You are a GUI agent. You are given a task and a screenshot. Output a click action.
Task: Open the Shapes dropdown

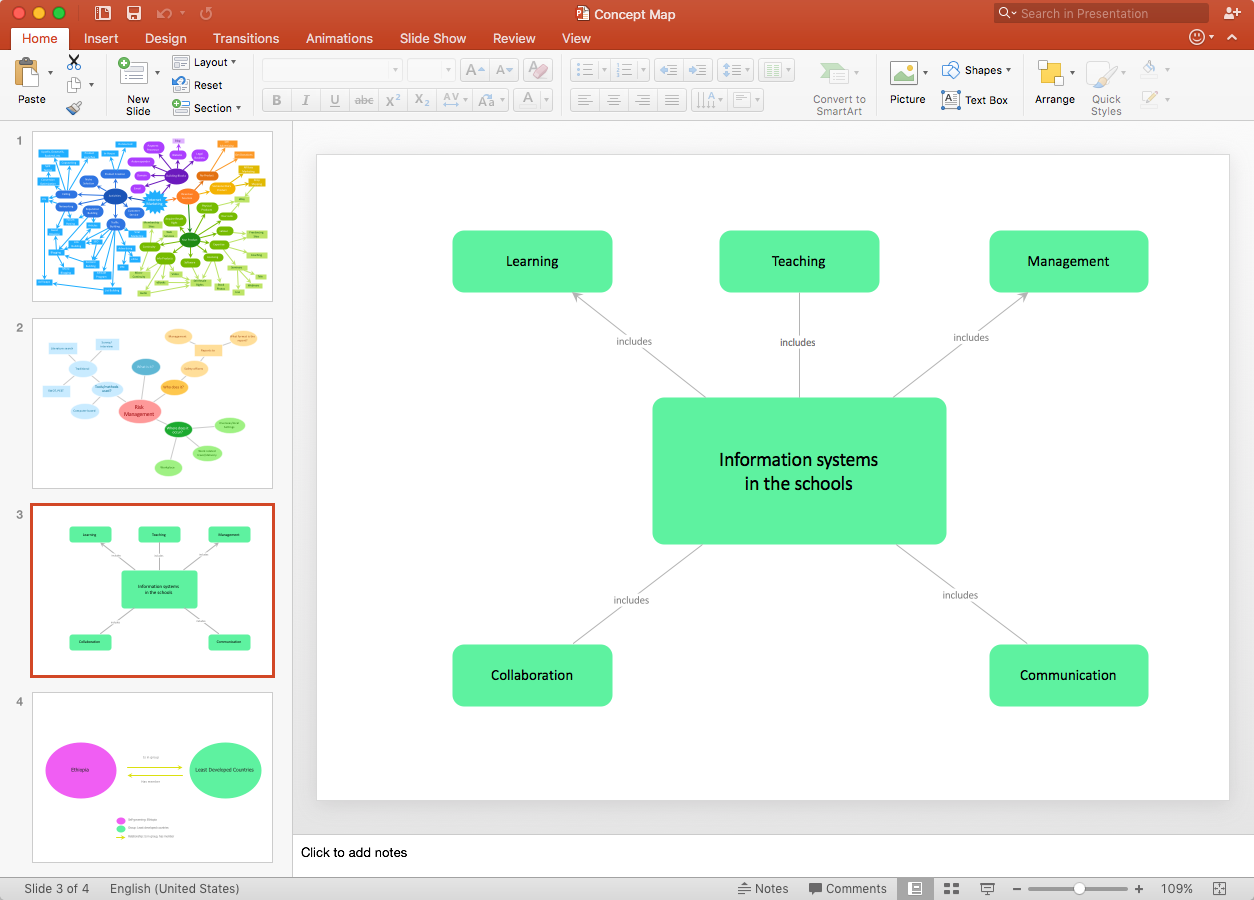977,70
